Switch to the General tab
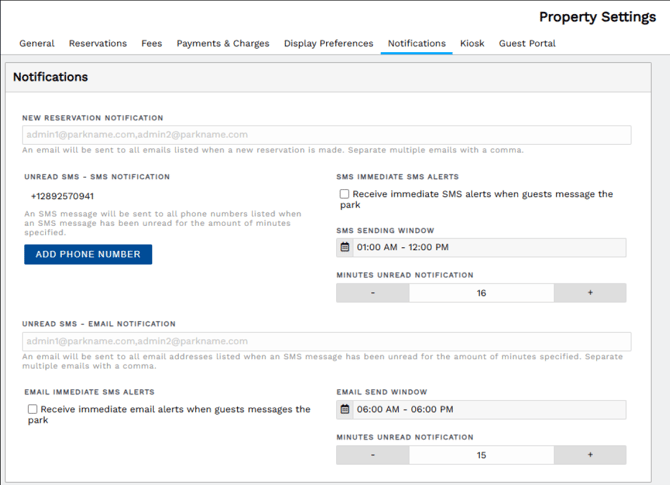Screen dimensions: 670x485 click(x=37, y=44)
